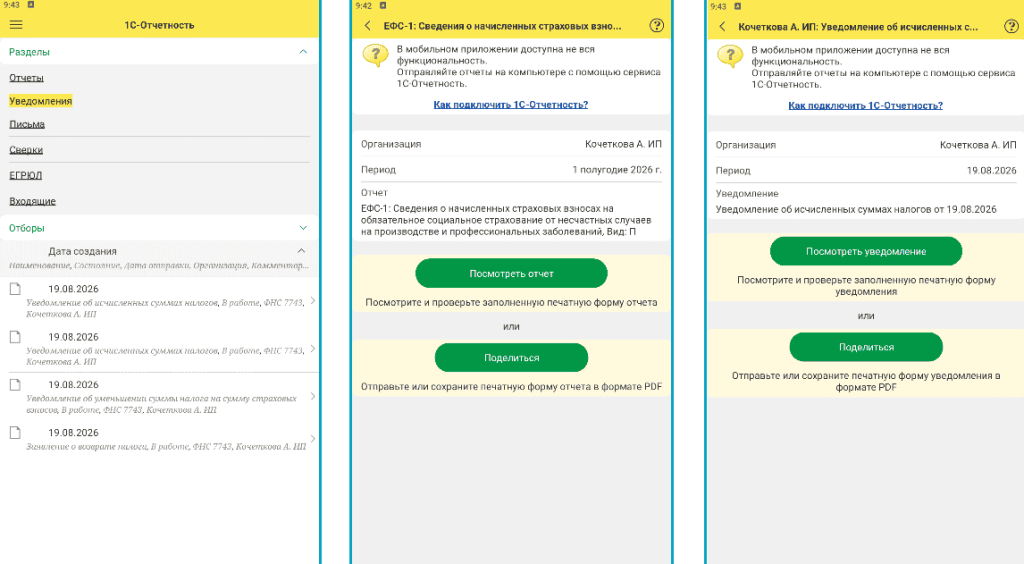This screenshot has width=1024, height=564.
Task: Expand the Отборы section
Action: click(303, 228)
